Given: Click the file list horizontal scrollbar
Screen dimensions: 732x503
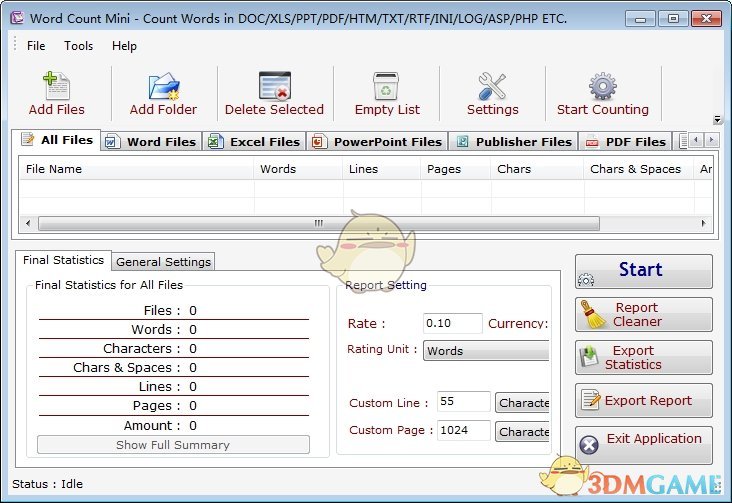Looking at the screenshot, I should [318, 223].
